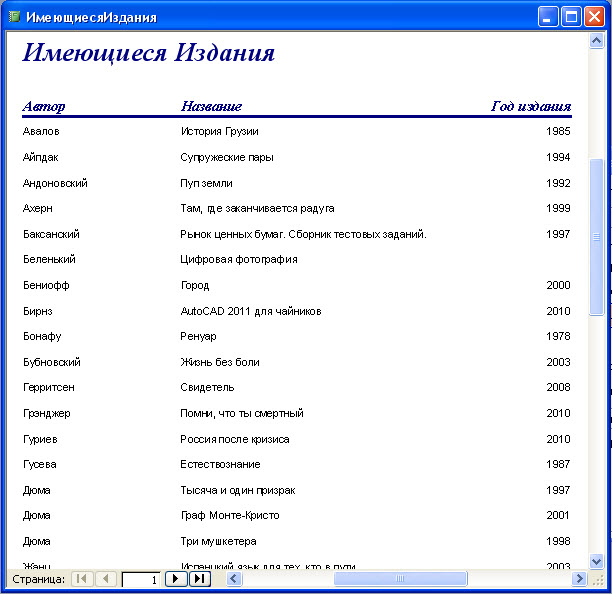Viewport: 612px width, 594px height.
Task: Maximize the ИмеющиесяИздания window
Action: [x=571, y=17]
